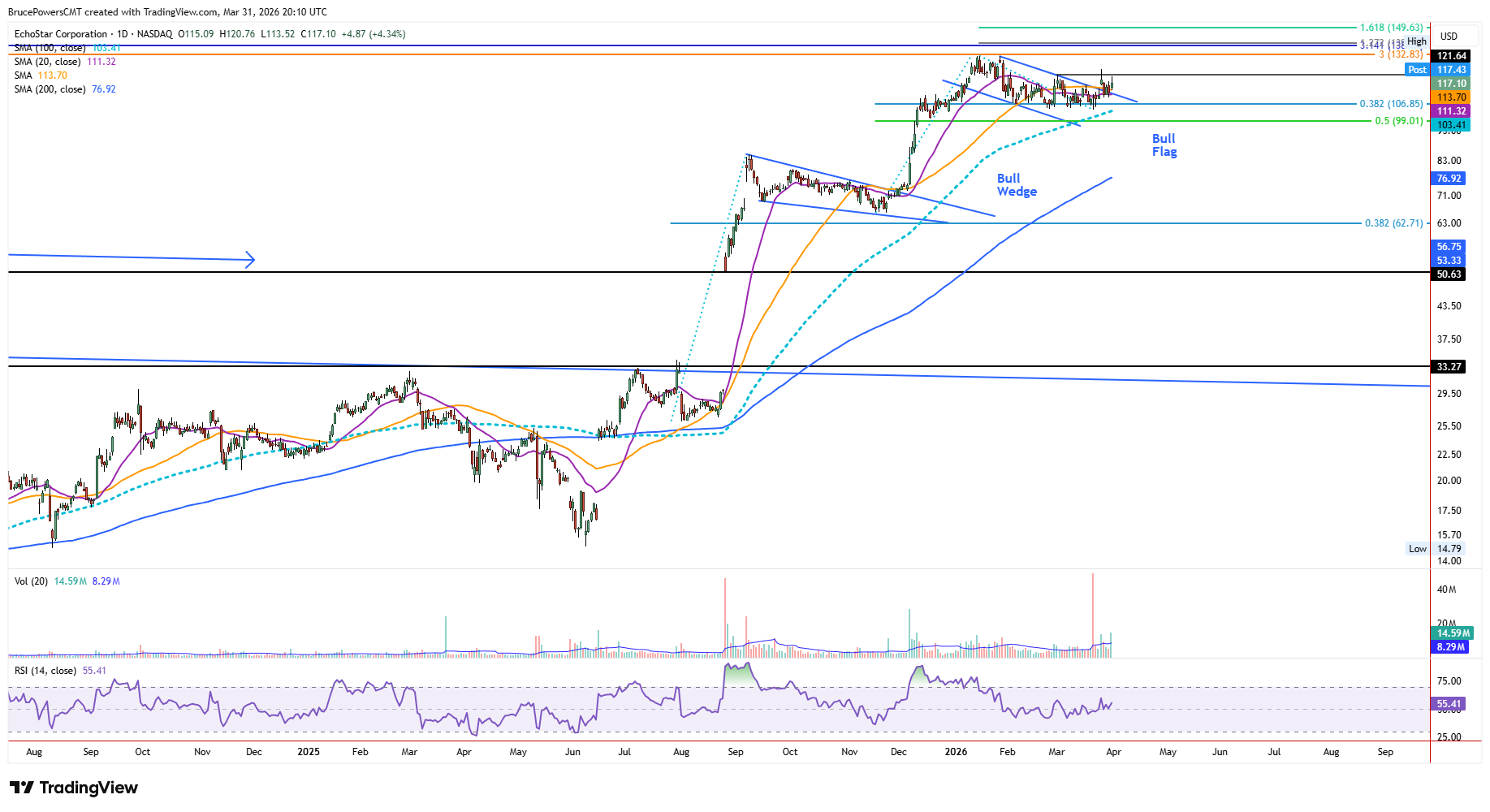Select the 1.618 (149.63) Fibonacci label
Screen dimensions: 1490x812
coord(1392,28)
